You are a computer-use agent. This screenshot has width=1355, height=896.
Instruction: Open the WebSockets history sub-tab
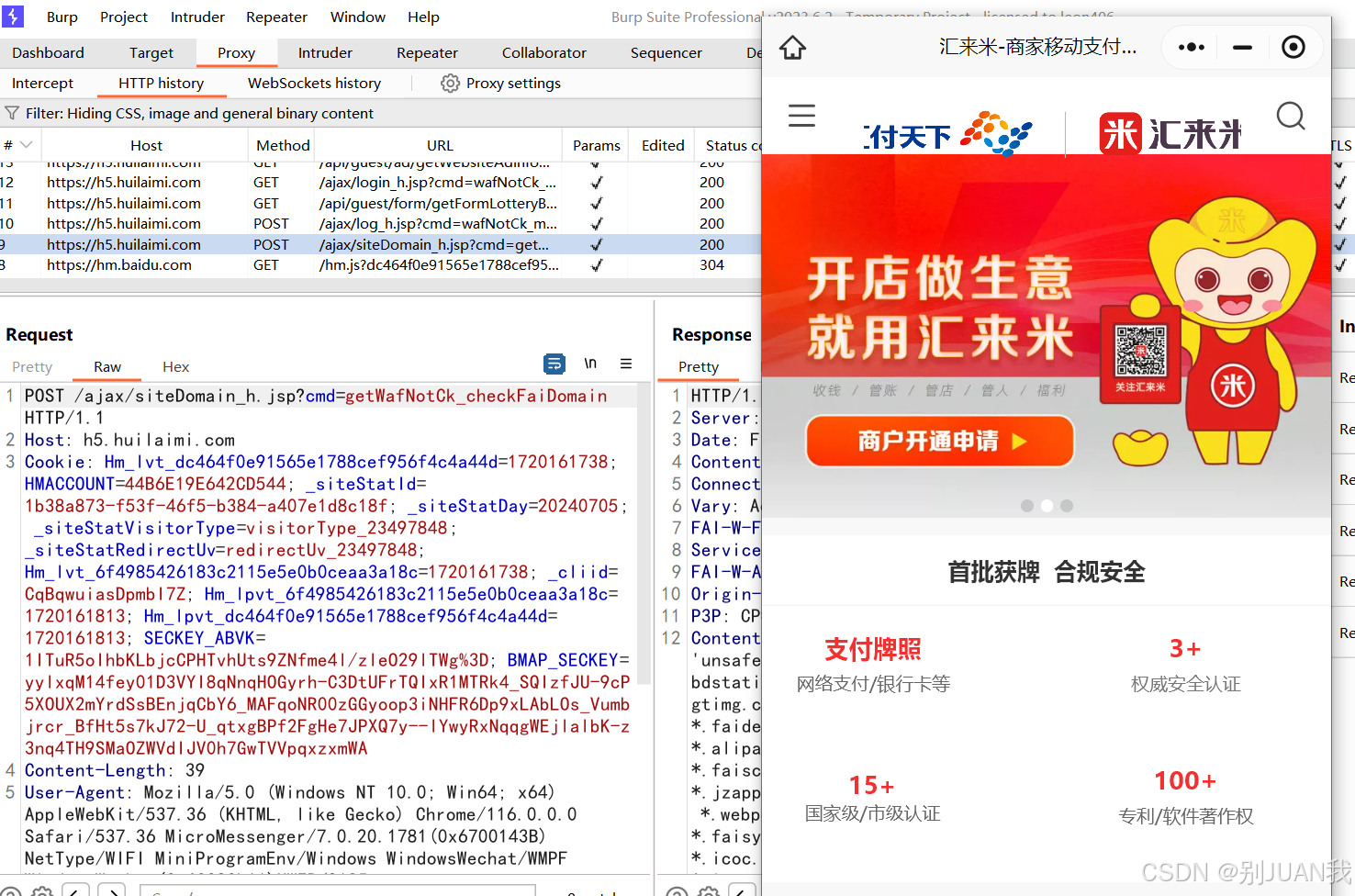pyautogui.click(x=314, y=83)
